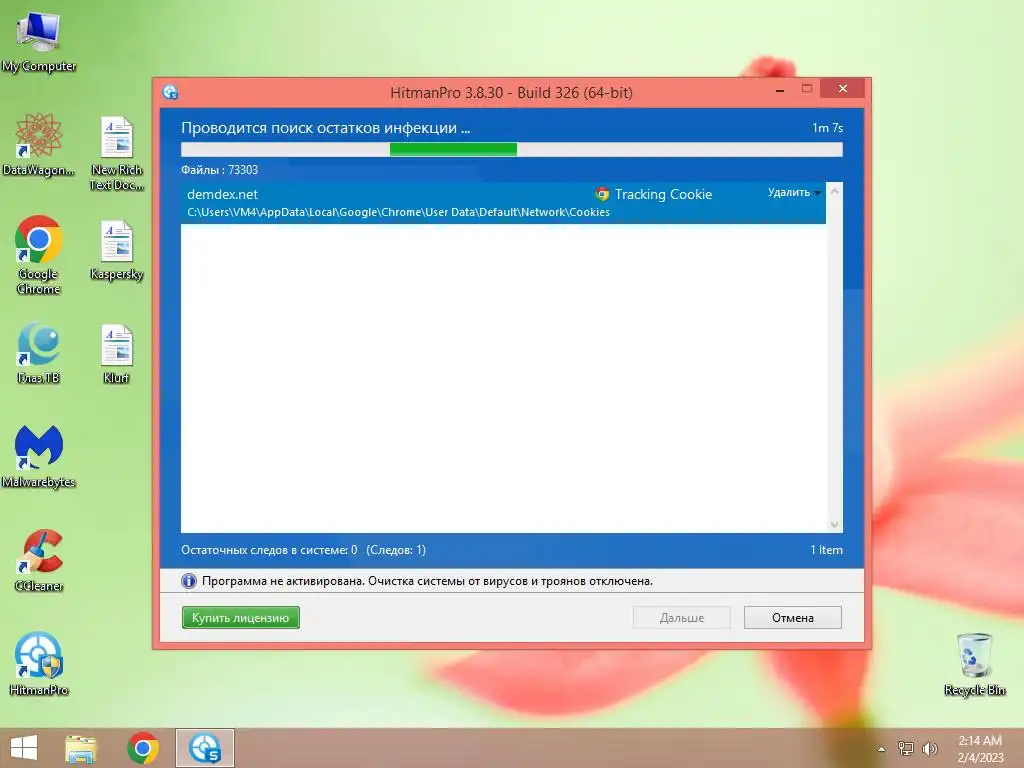Screen dimensions: 1024x768
Task: Open the Удалить action dropdown
Action: tap(794, 192)
